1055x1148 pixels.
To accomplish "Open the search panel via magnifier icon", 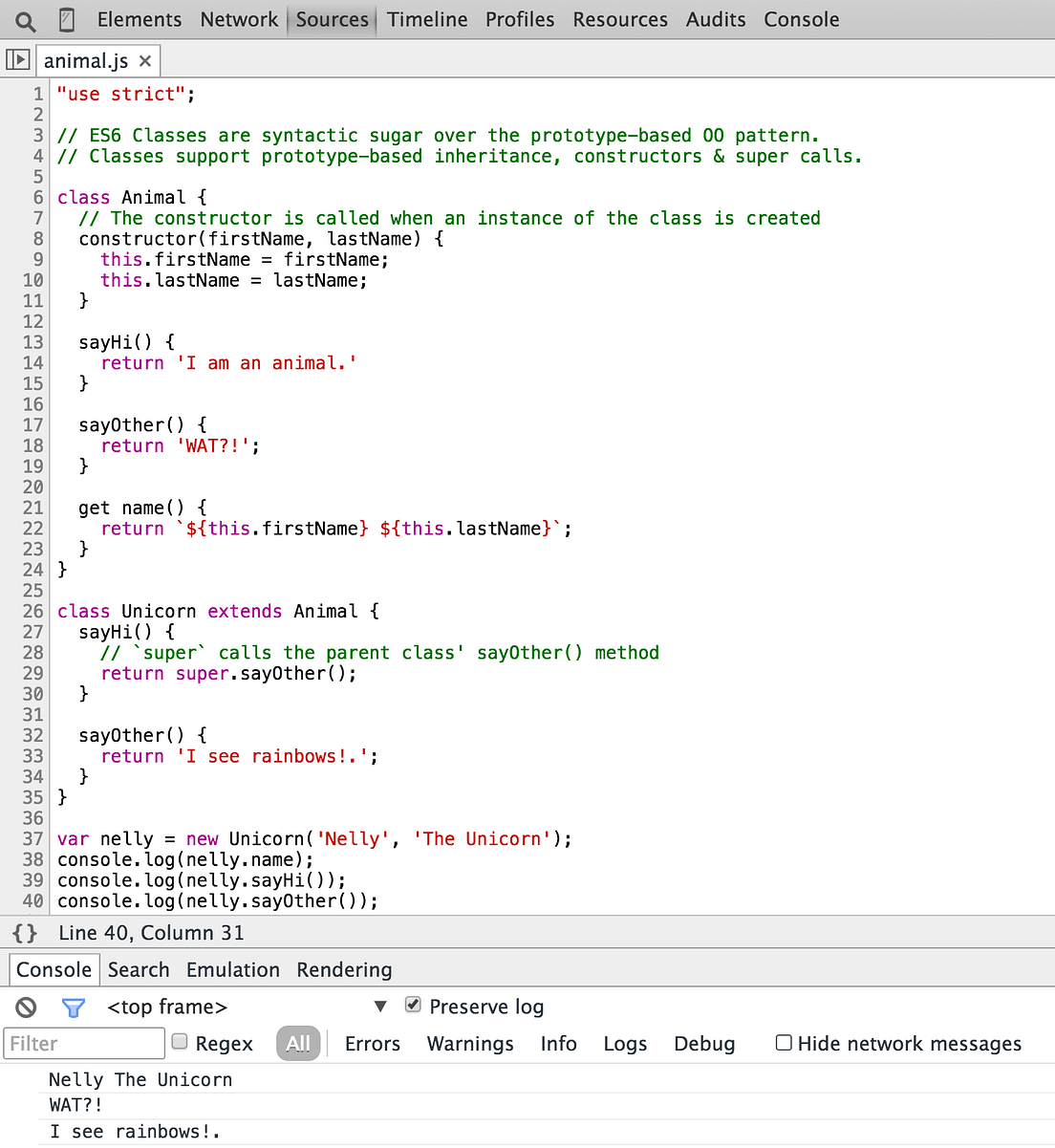I will tap(25, 19).
